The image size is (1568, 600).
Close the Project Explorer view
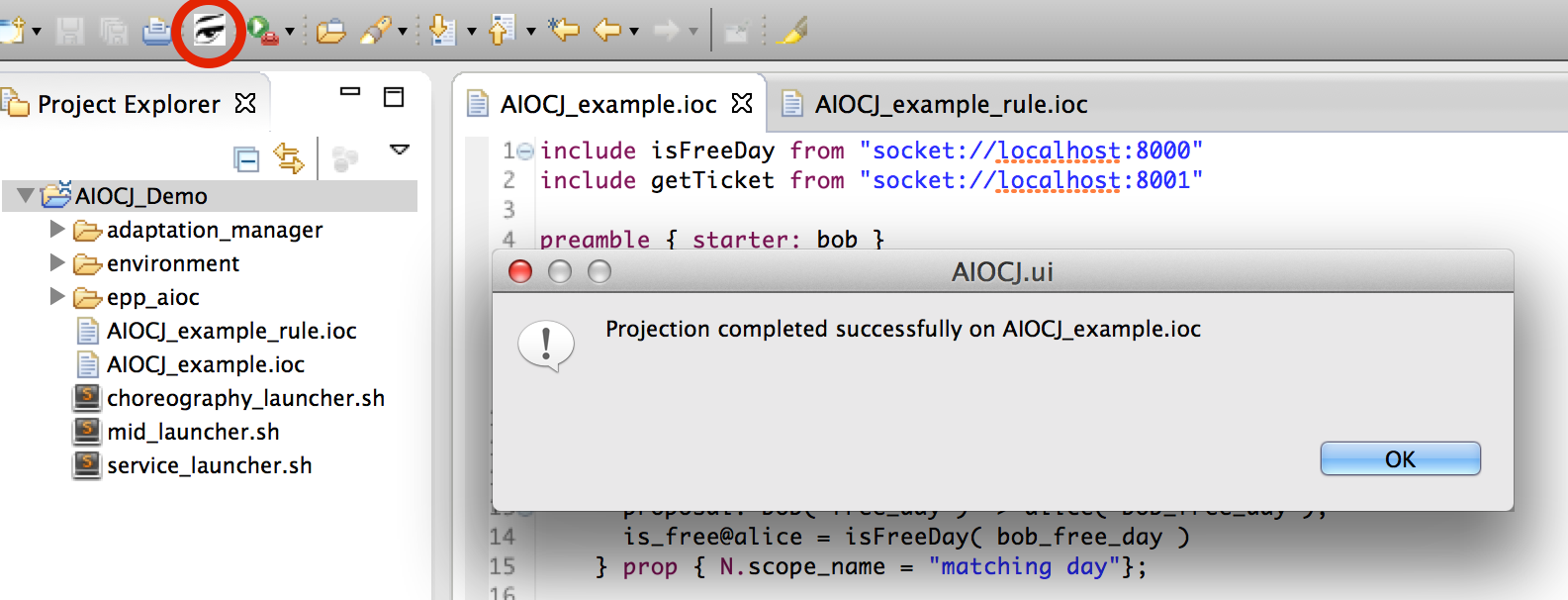click(245, 103)
